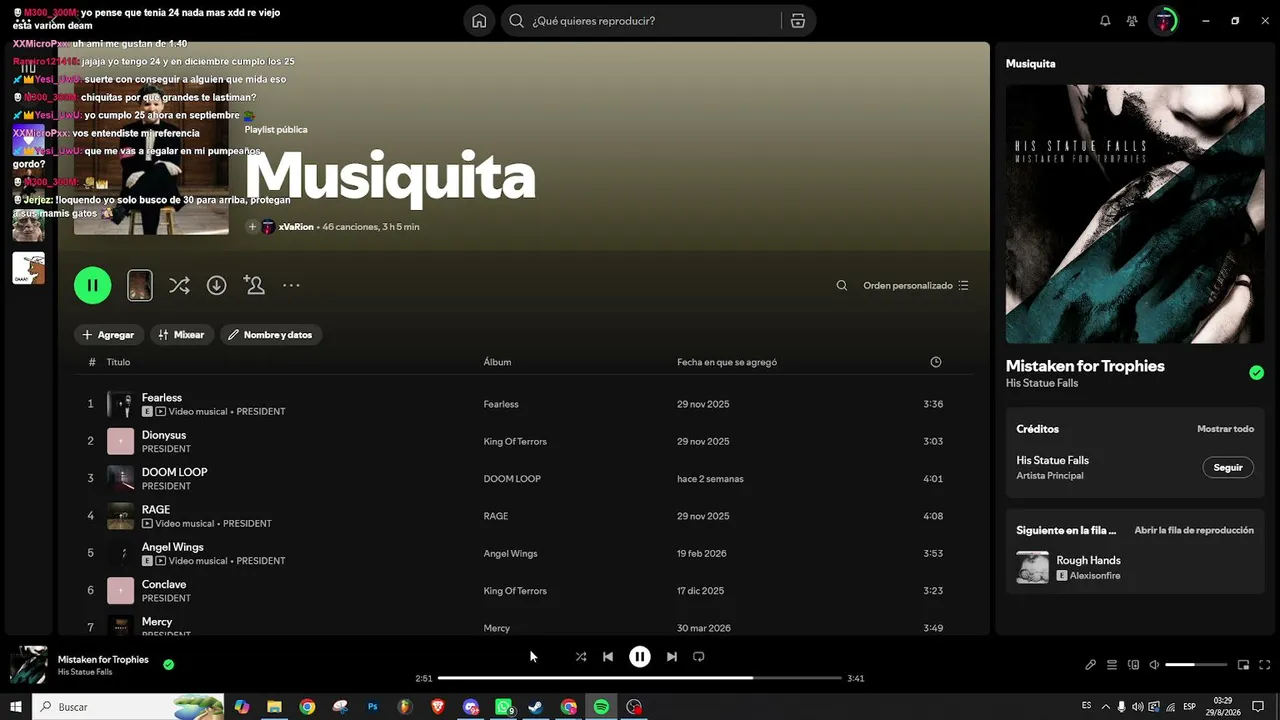The width and height of the screenshot is (1280, 720).
Task: Sort by the Título column header
Action: pos(118,362)
